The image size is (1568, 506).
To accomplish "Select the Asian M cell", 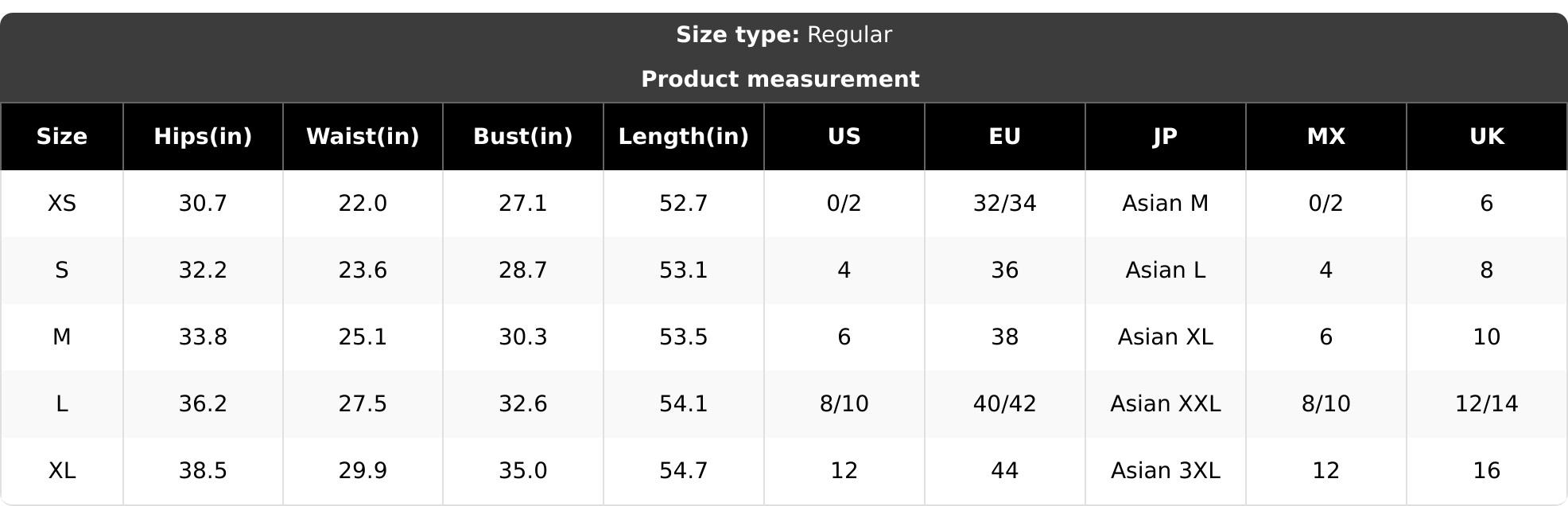I will pyautogui.click(x=1166, y=204).
